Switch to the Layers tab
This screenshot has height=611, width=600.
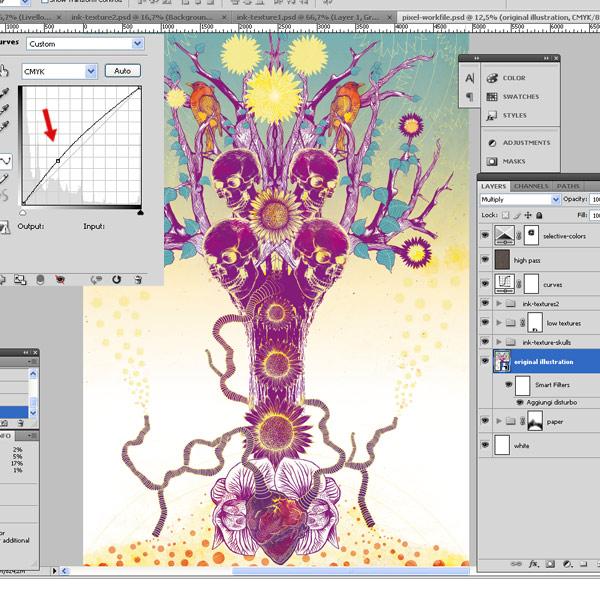[493, 186]
